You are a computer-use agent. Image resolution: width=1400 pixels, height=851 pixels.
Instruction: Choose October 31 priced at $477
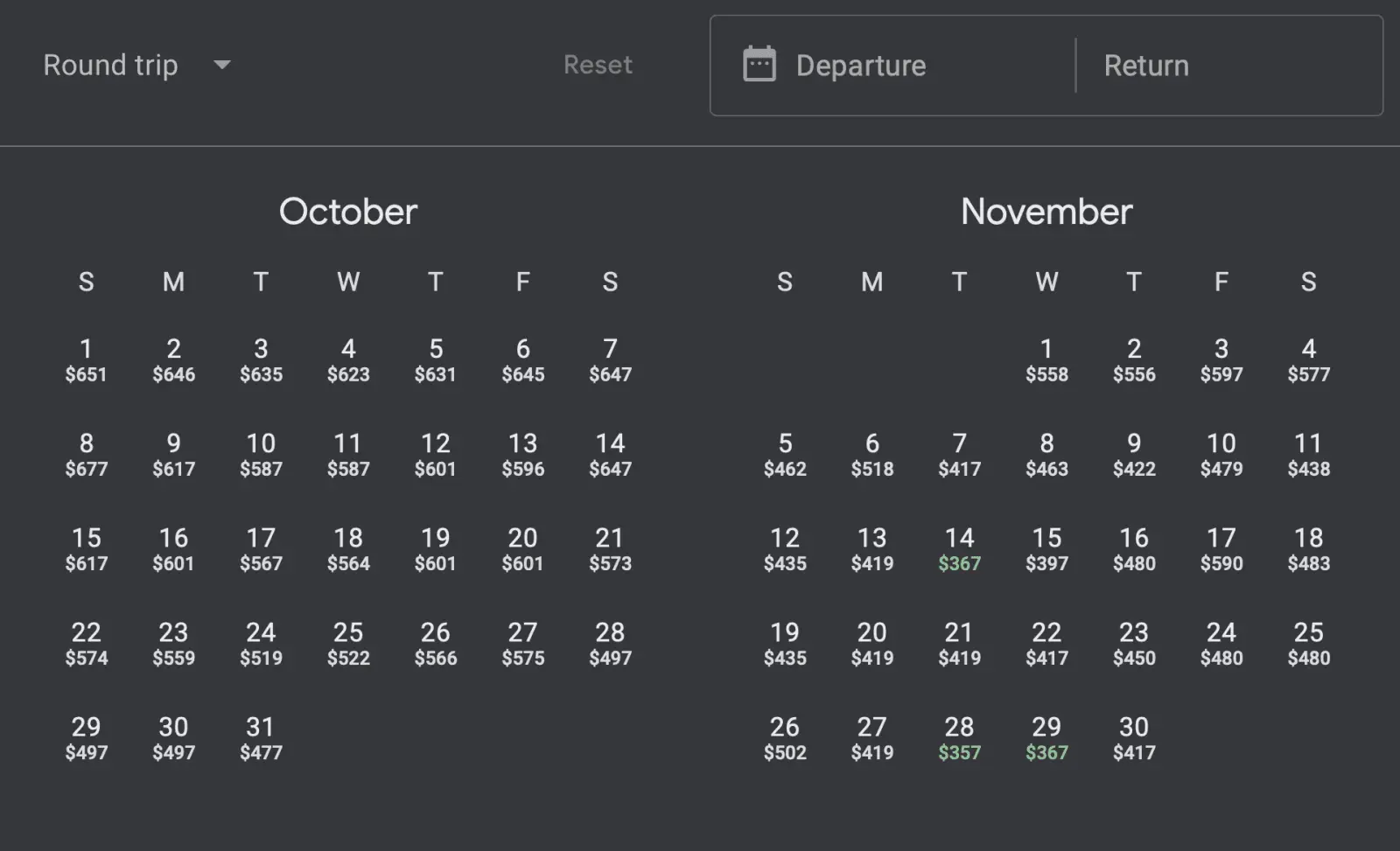[261, 737]
